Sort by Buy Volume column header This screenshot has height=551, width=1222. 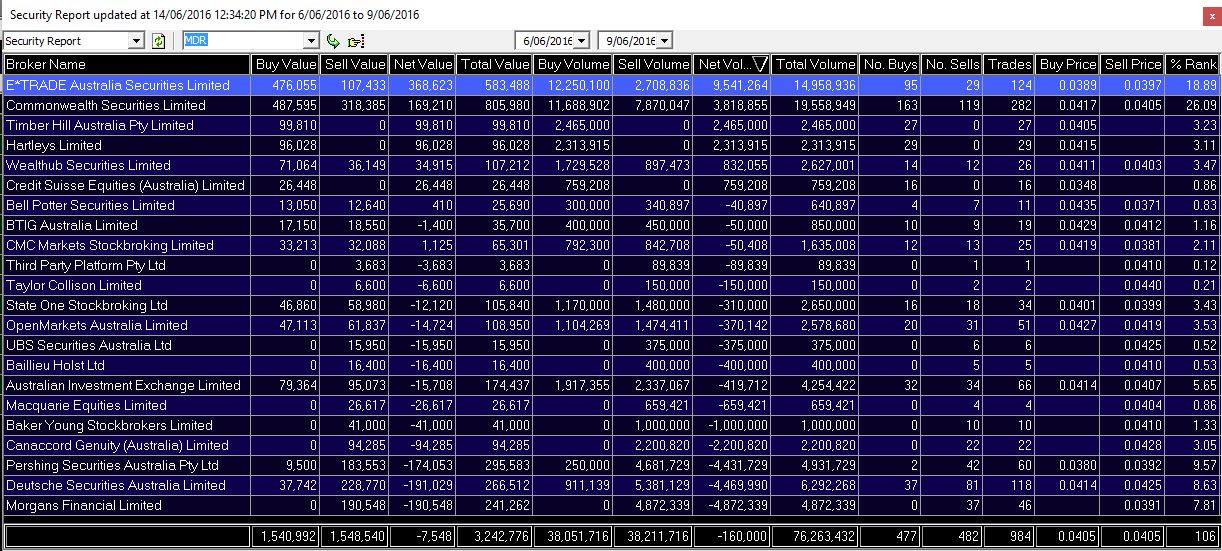tap(573, 64)
